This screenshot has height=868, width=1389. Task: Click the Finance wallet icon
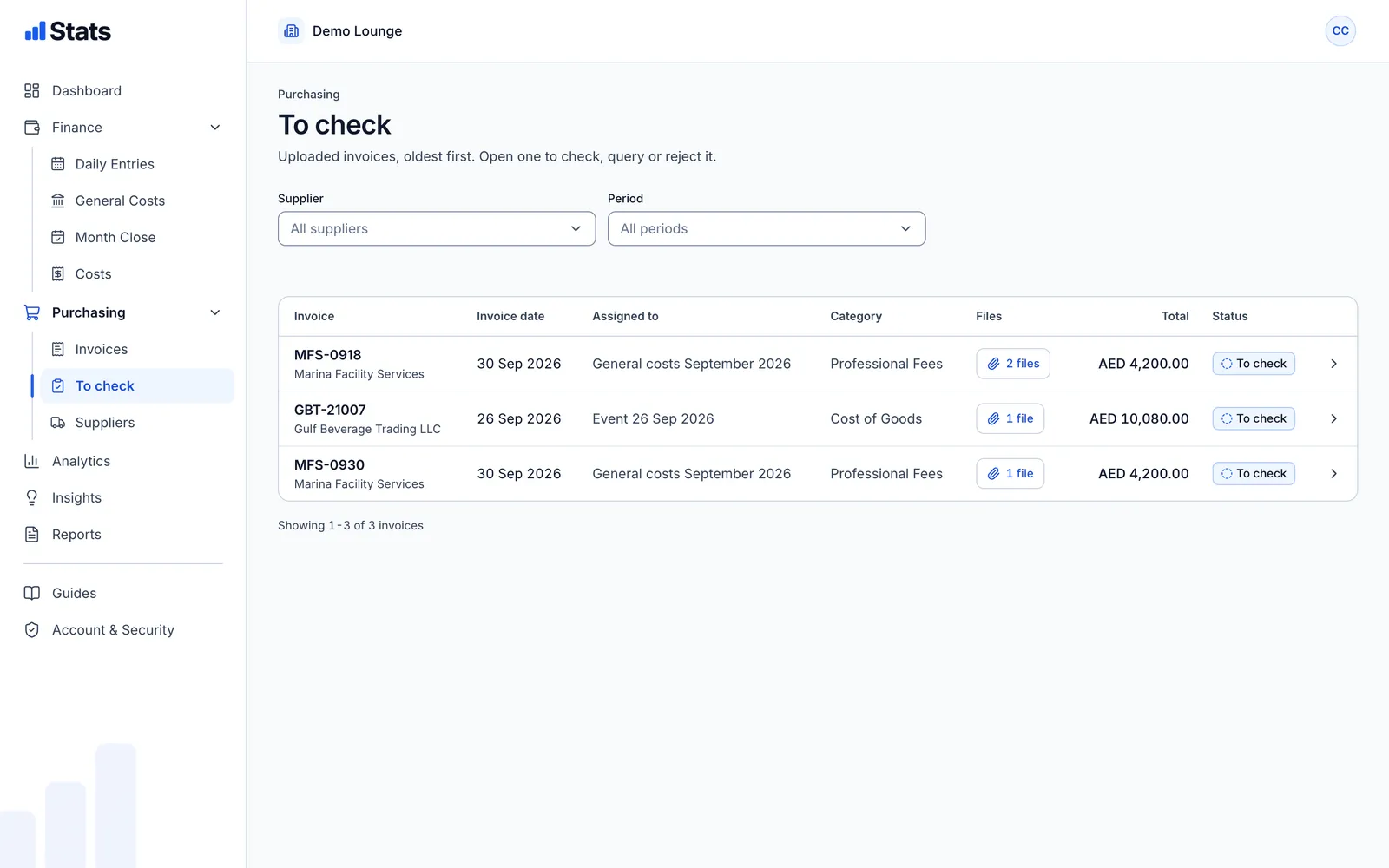(32, 128)
